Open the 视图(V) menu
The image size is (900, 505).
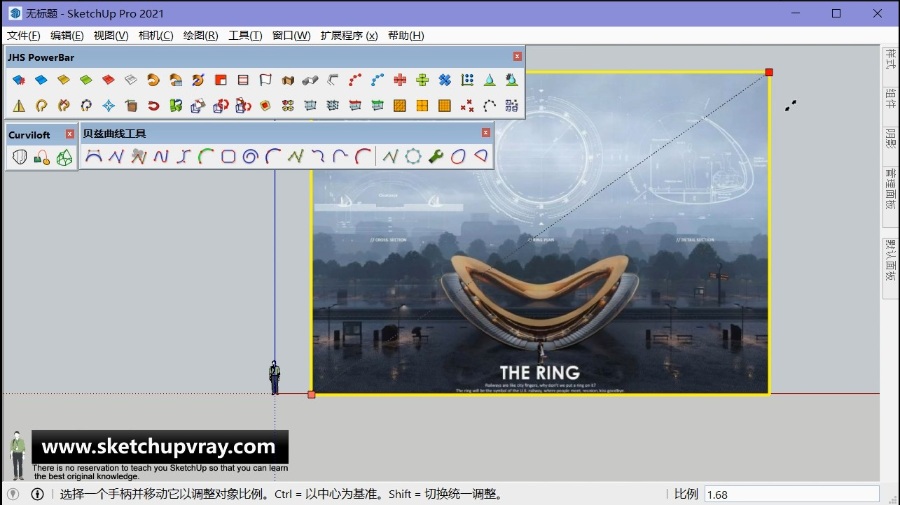tap(111, 36)
